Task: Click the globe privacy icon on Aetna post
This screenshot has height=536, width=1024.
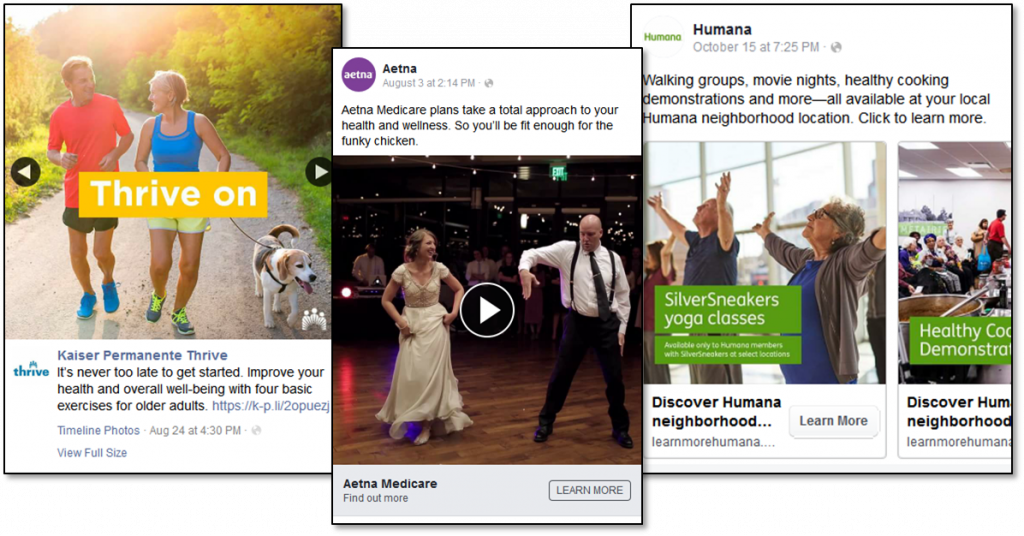Action: click(x=488, y=84)
